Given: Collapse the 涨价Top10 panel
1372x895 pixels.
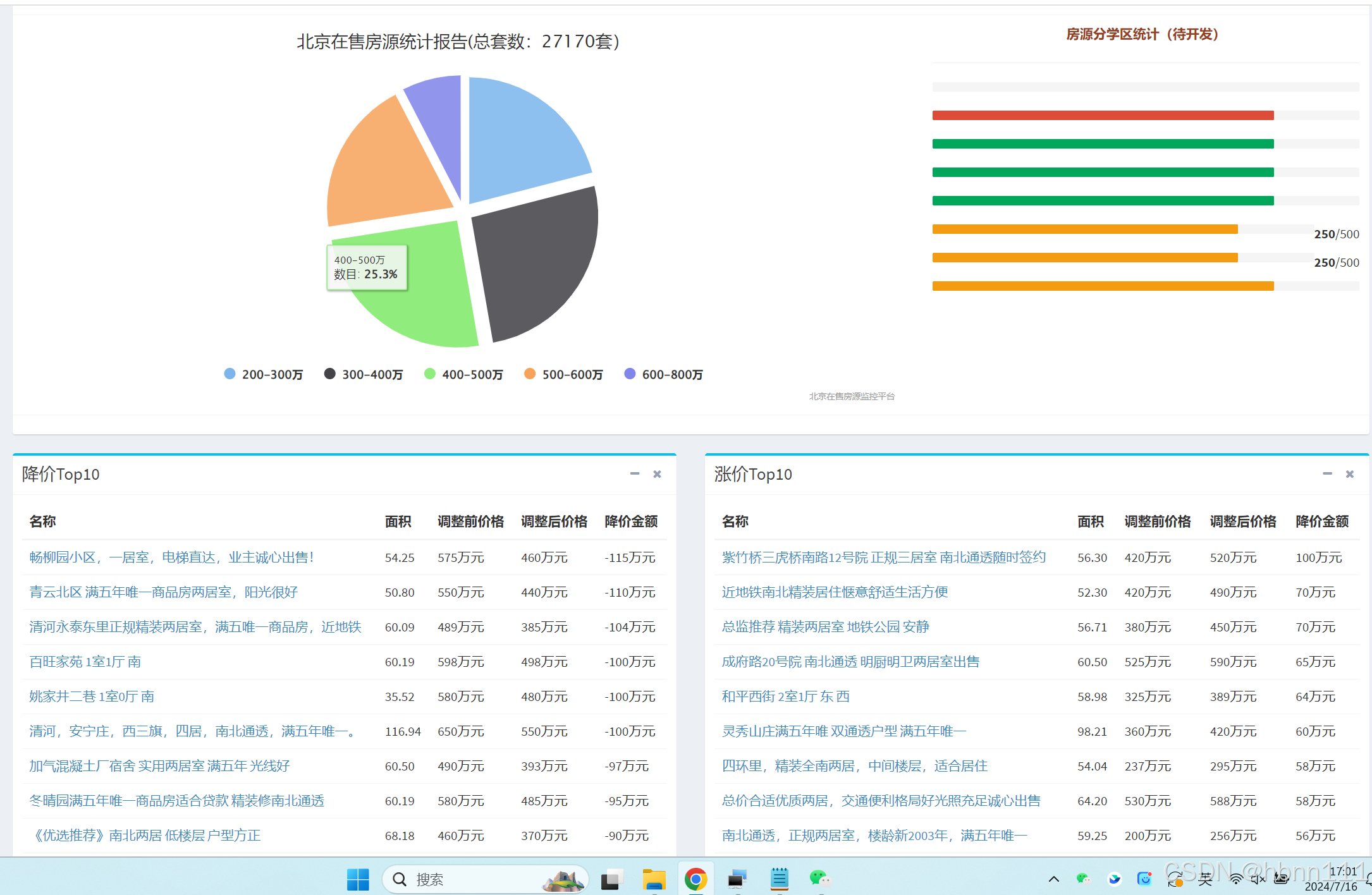Looking at the screenshot, I should [1327, 473].
